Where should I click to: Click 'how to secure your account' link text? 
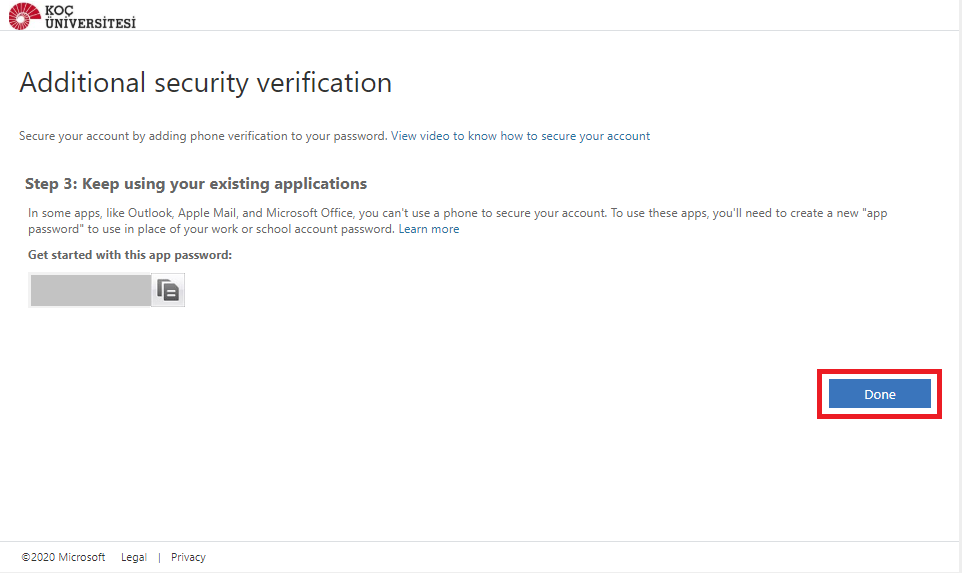pos(575,136)
